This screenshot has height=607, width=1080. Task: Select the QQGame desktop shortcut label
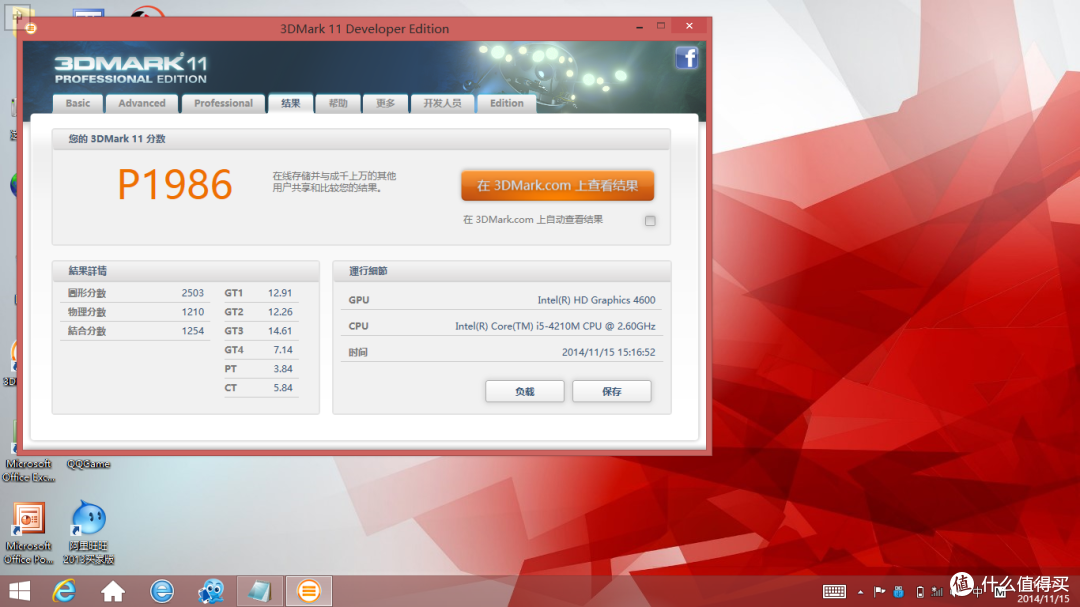pos(88,464)
